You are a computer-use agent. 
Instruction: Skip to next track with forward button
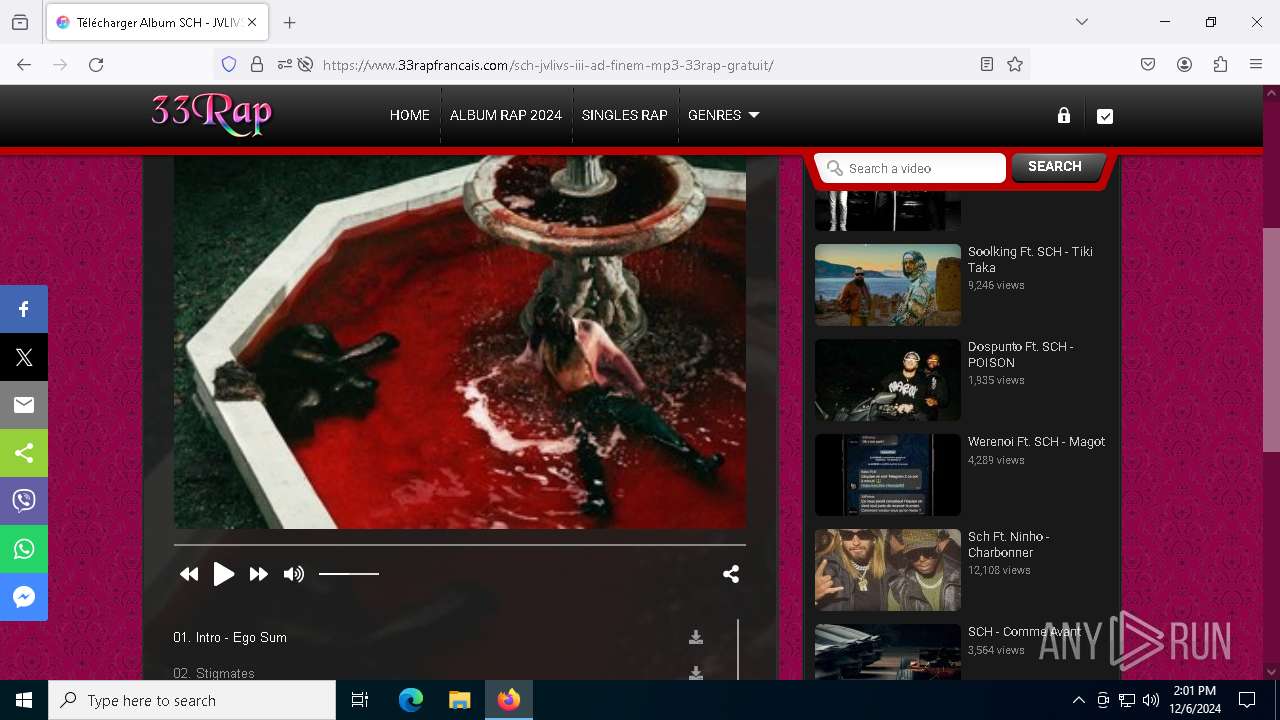click(258, 574)
